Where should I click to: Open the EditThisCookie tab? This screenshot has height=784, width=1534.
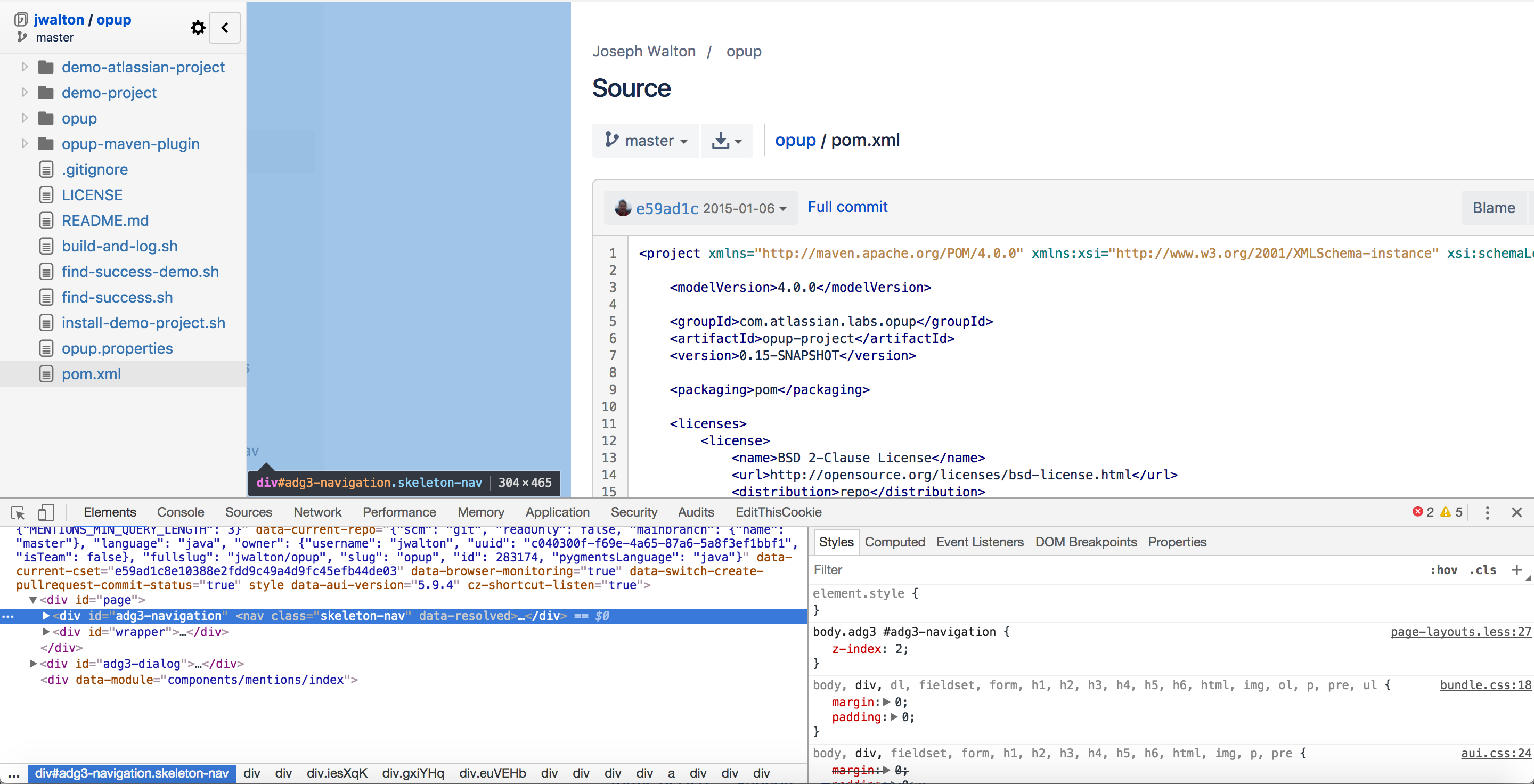[x=778, y=512]
